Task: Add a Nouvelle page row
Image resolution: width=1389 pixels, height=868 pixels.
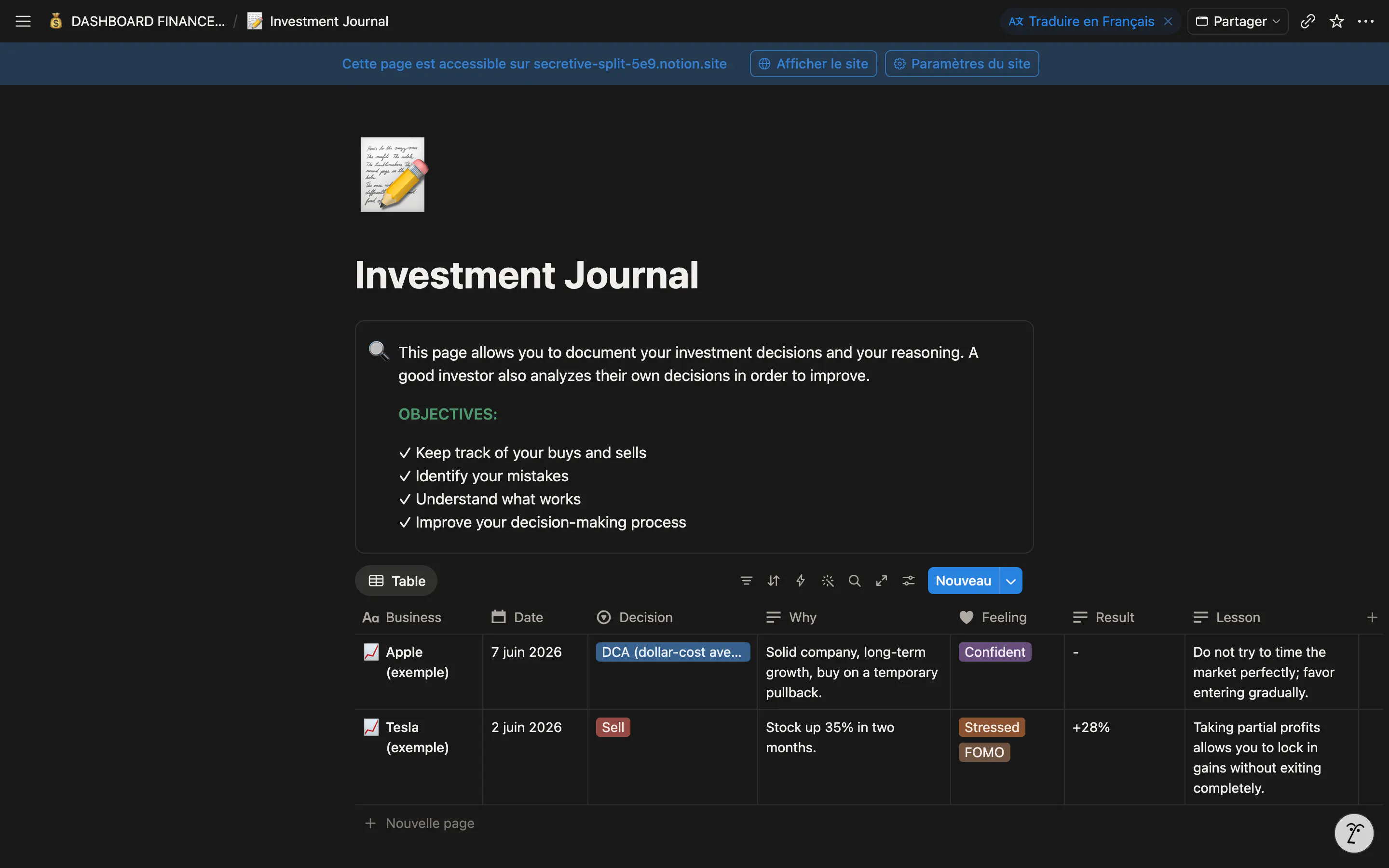Action: 420,823
